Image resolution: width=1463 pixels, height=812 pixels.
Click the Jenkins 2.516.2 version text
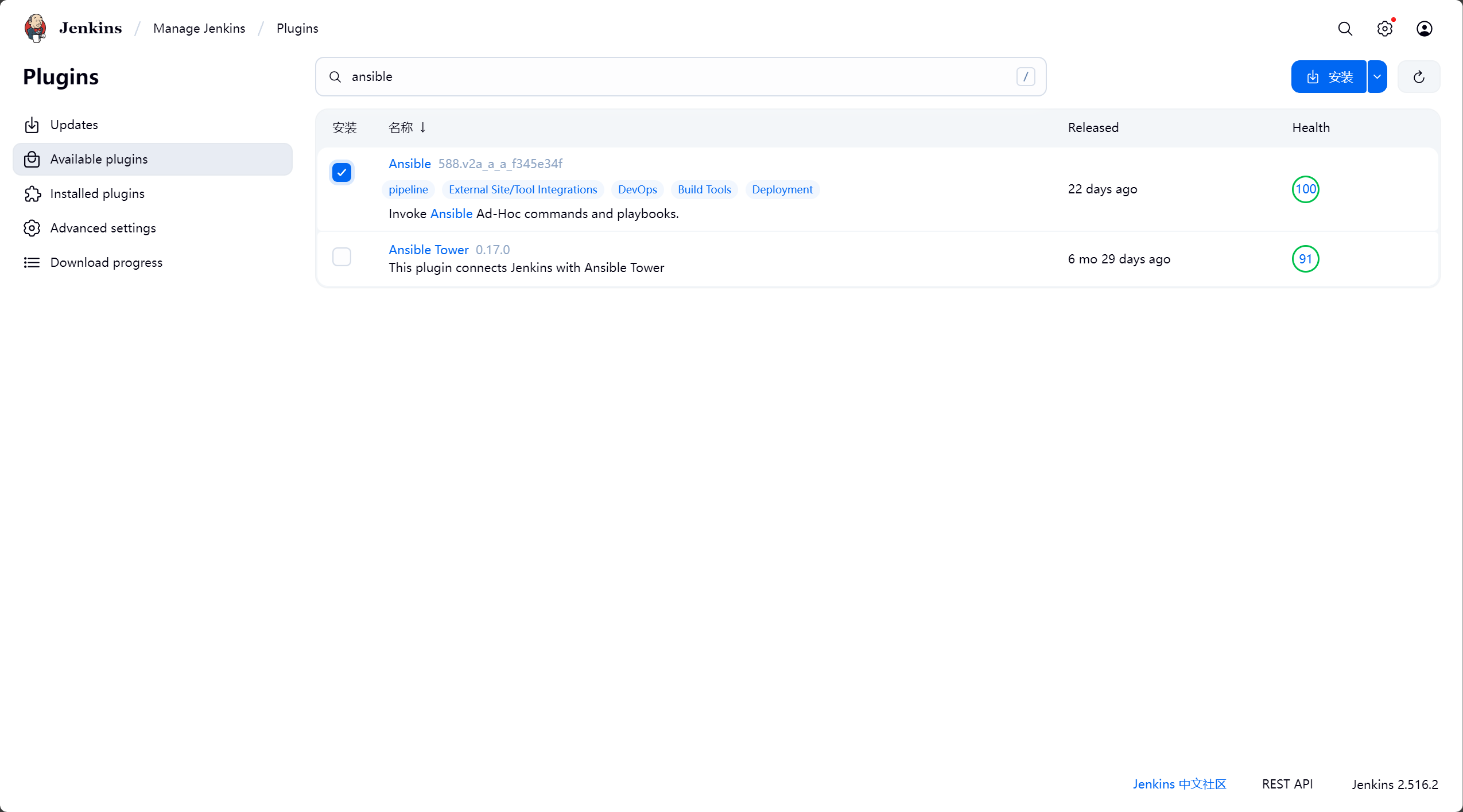point(1395,784)
